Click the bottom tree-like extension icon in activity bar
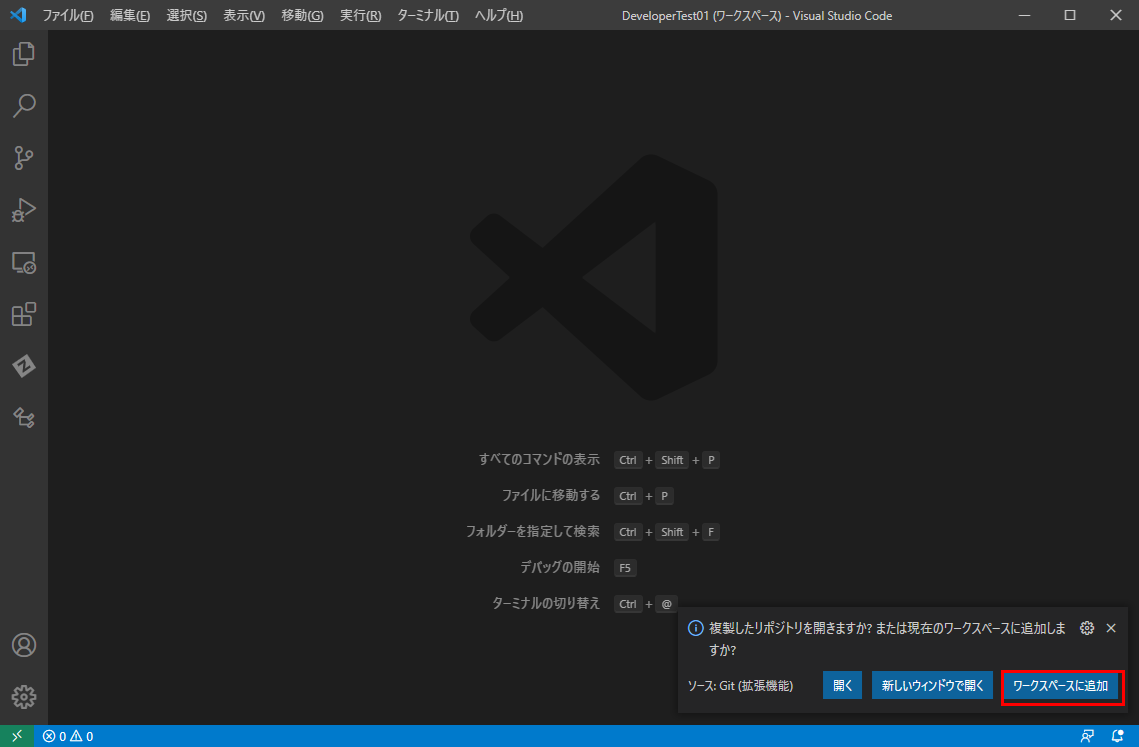The width and height of the screenshot is (1139, 747). coord(24,418)
